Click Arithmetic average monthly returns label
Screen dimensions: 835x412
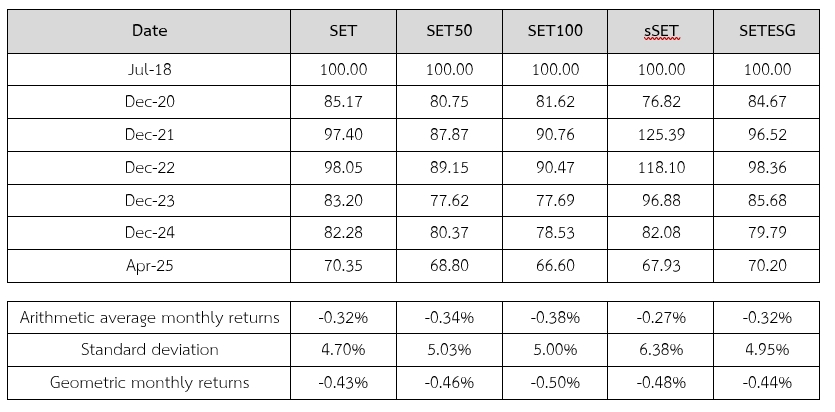tap(149, 318)
